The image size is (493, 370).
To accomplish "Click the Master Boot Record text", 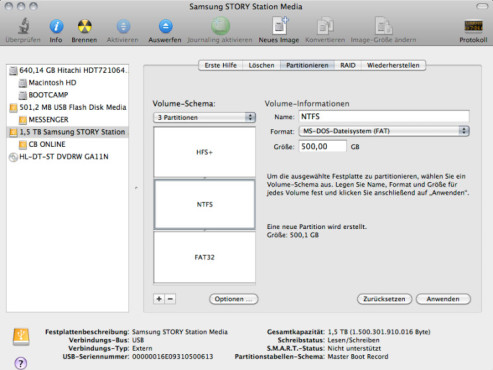I will (358, 357).
